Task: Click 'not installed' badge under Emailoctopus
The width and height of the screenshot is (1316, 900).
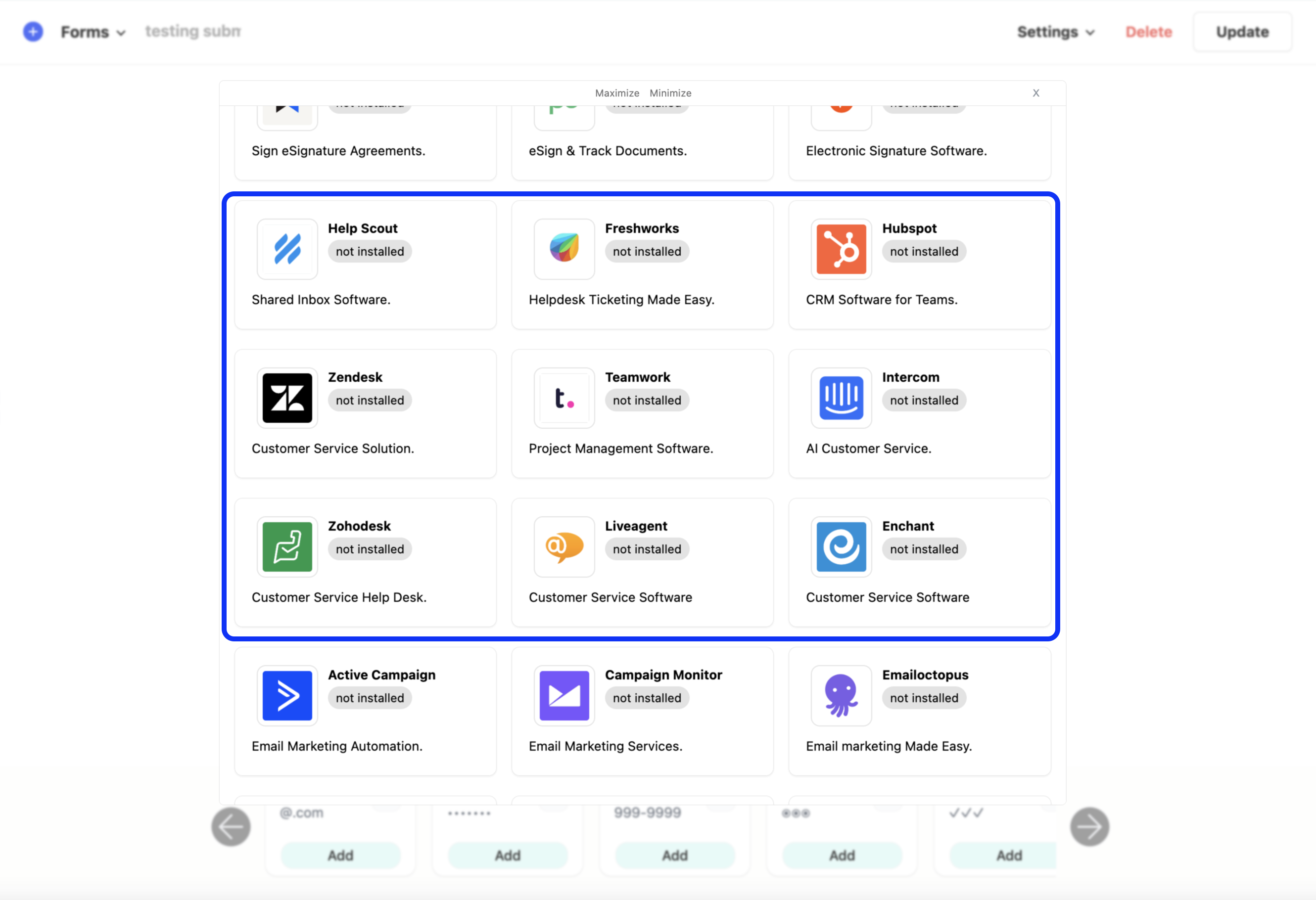Action: tap(924, 698)
